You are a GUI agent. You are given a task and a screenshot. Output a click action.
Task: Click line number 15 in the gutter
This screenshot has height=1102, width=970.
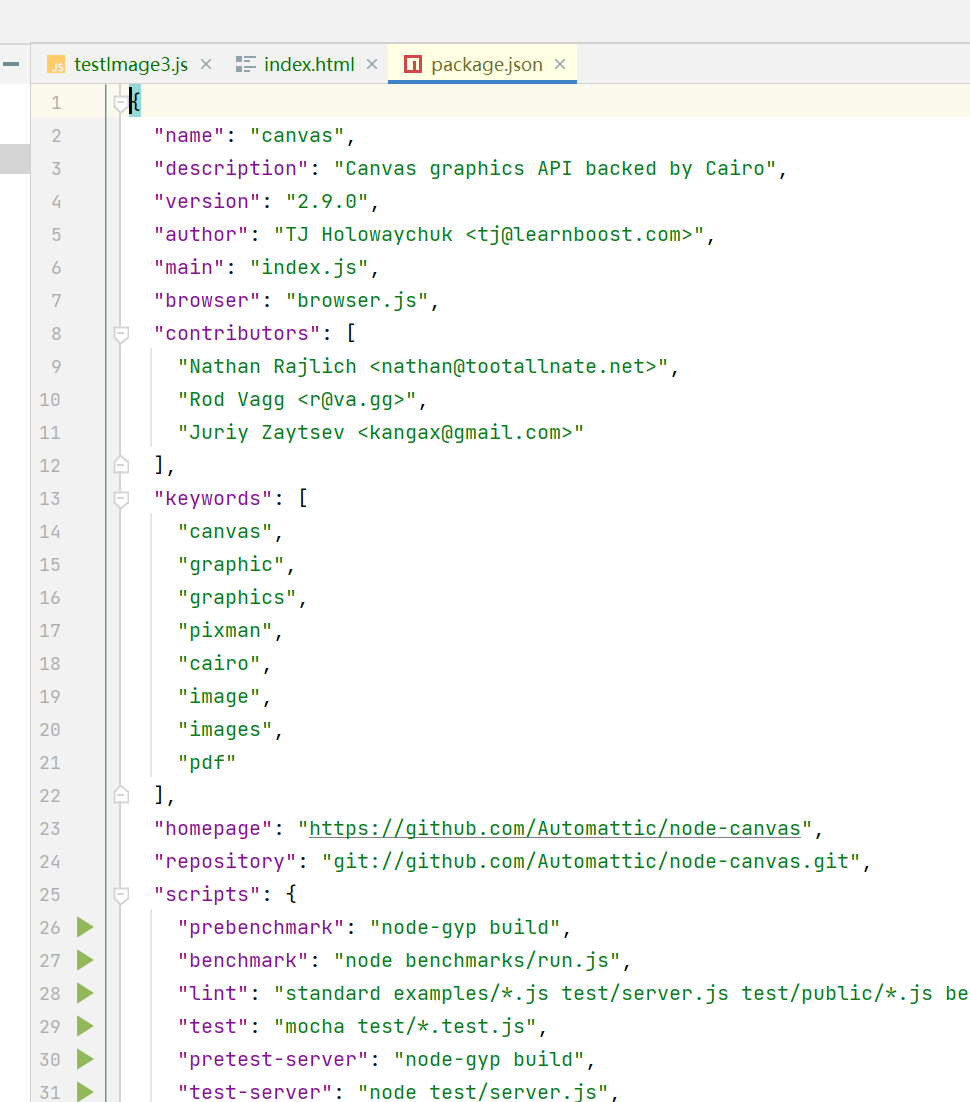[x=50, y=564]
